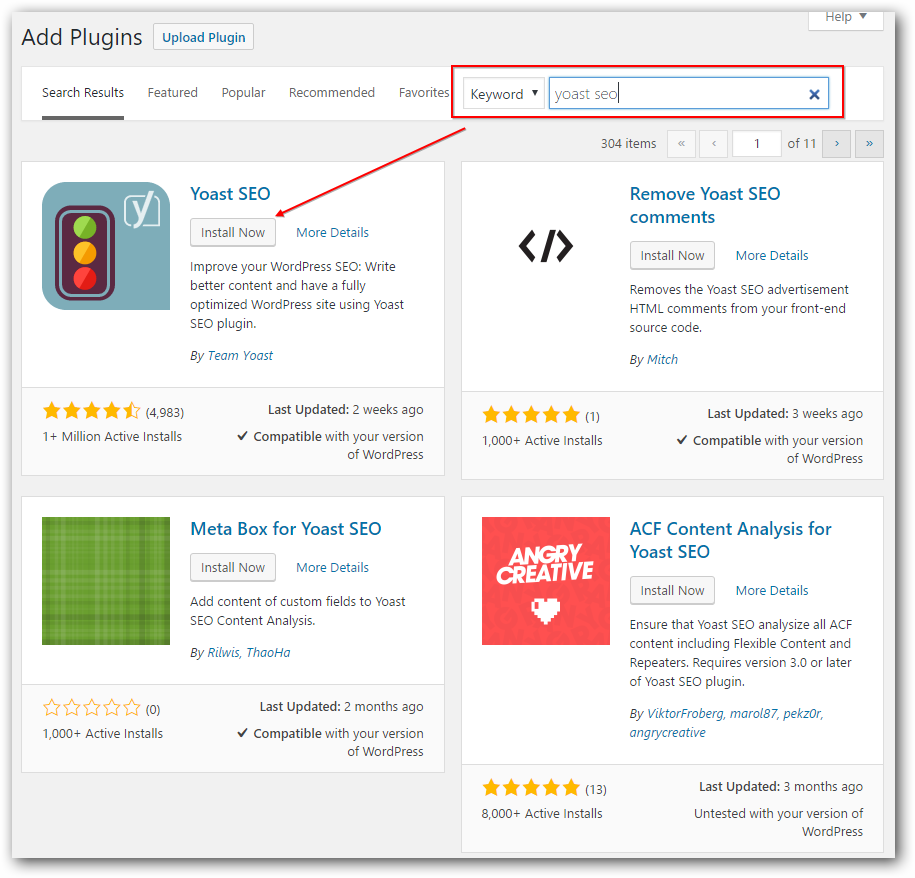Screen dimensions: 915x878
Task: Click '1+ Million Active Installs' text
Action: click(x=112, y=436)
